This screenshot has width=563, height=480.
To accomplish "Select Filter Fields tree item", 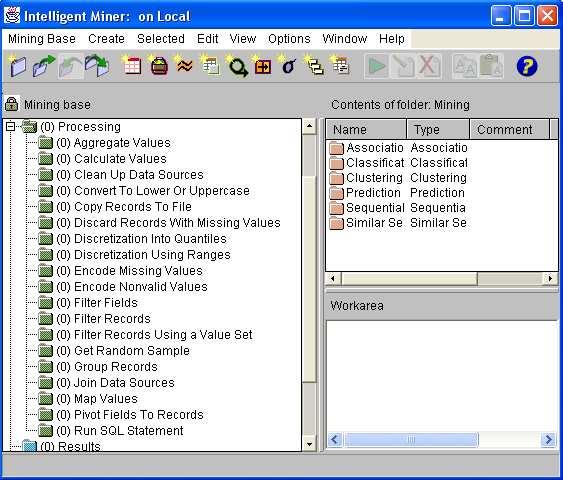I will (x=97, y=303).
